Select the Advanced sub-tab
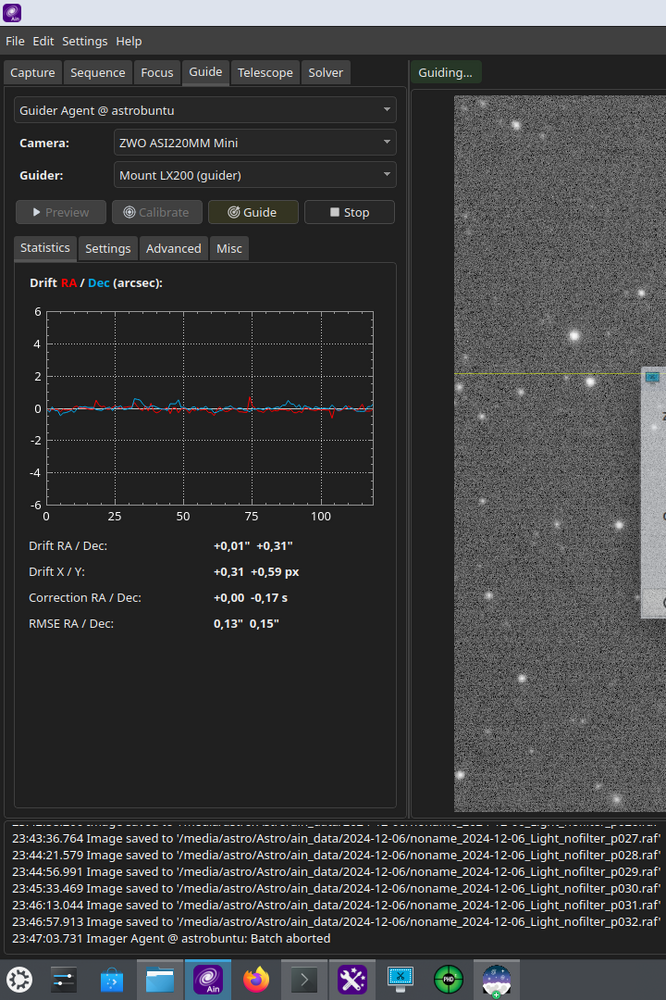Screen dimensions: 666x1000 [x=173, y=249]
